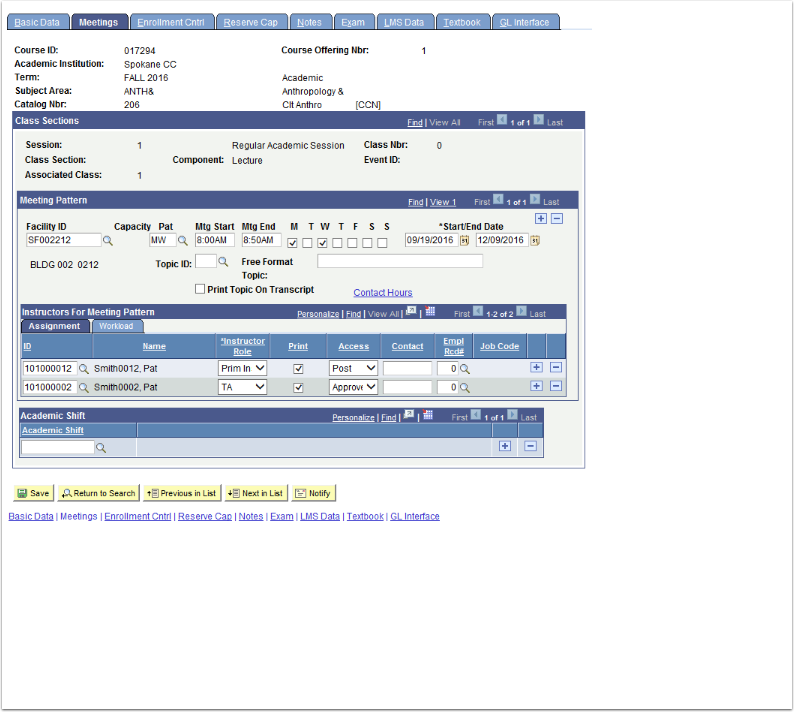Switch to the Enrollment Cntrl tab
The height and width of the screenshot is (712, 794).
[x=171, y=22]
